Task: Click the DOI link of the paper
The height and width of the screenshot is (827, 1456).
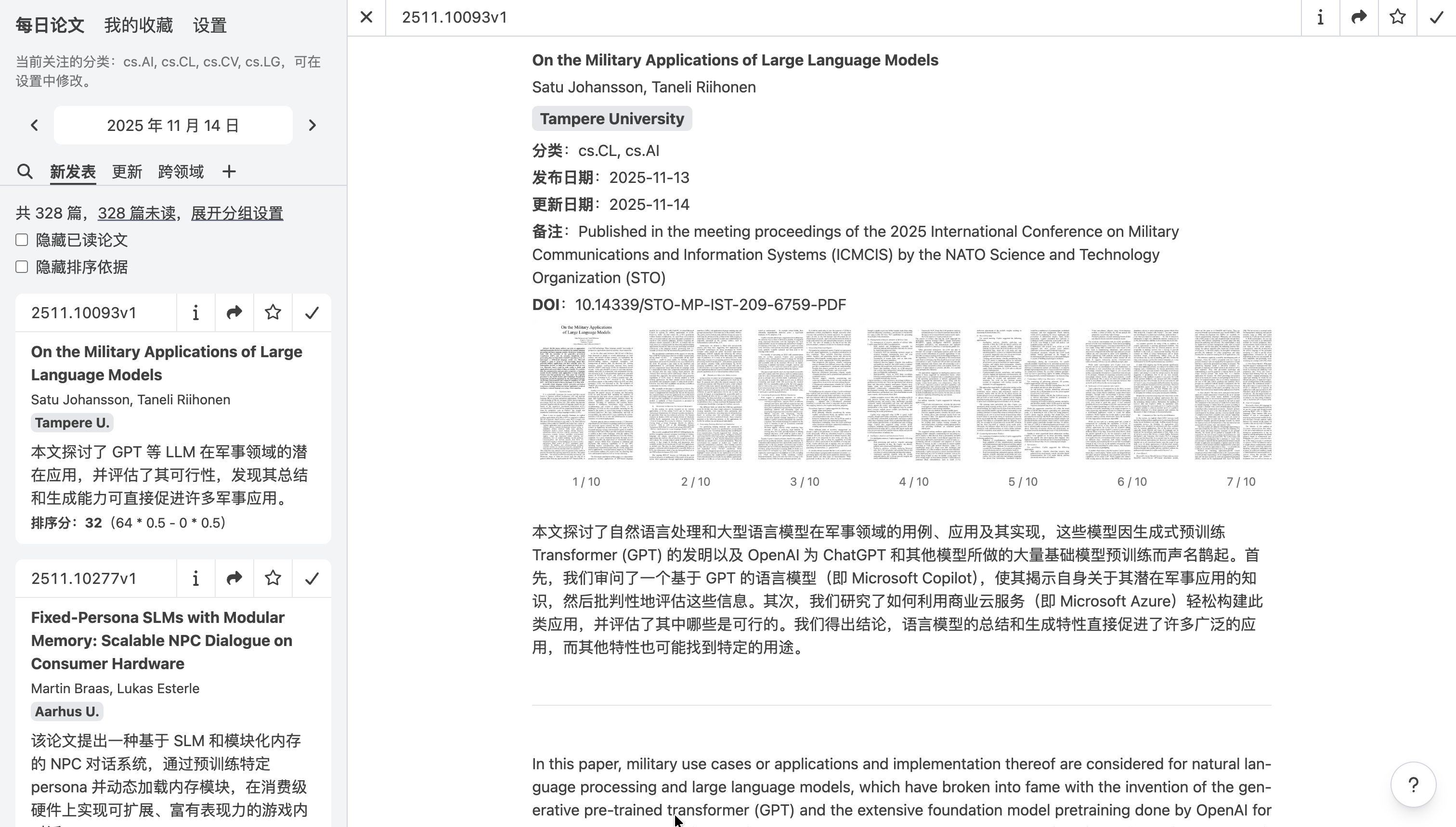Action: point(710,304)
